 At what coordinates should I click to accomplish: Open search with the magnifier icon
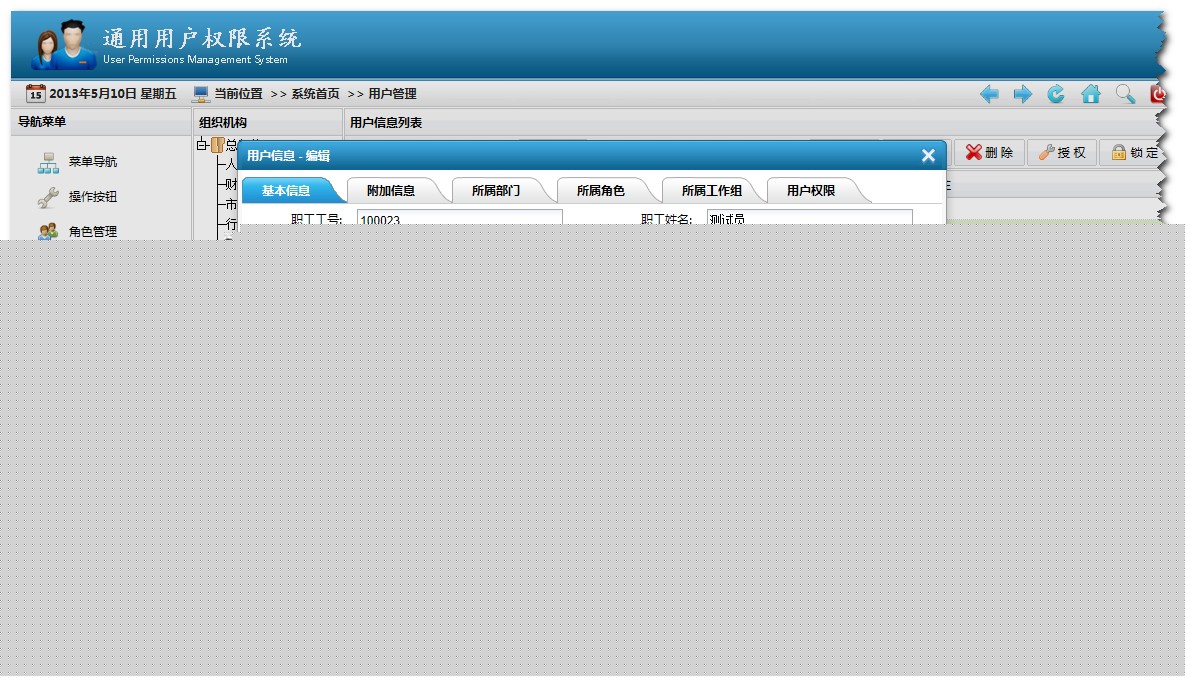click(x=1124, y=93)
